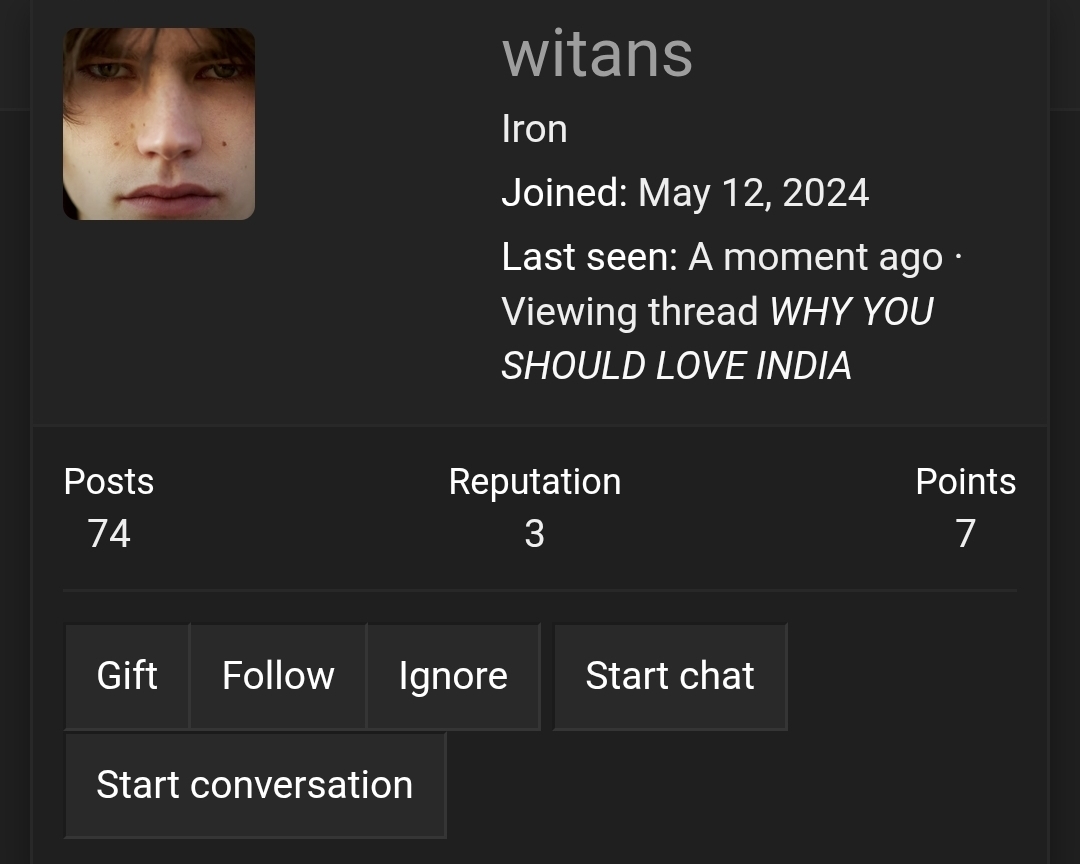
Task: Click the 'A moment ago' timestamp
Action: 815,258
